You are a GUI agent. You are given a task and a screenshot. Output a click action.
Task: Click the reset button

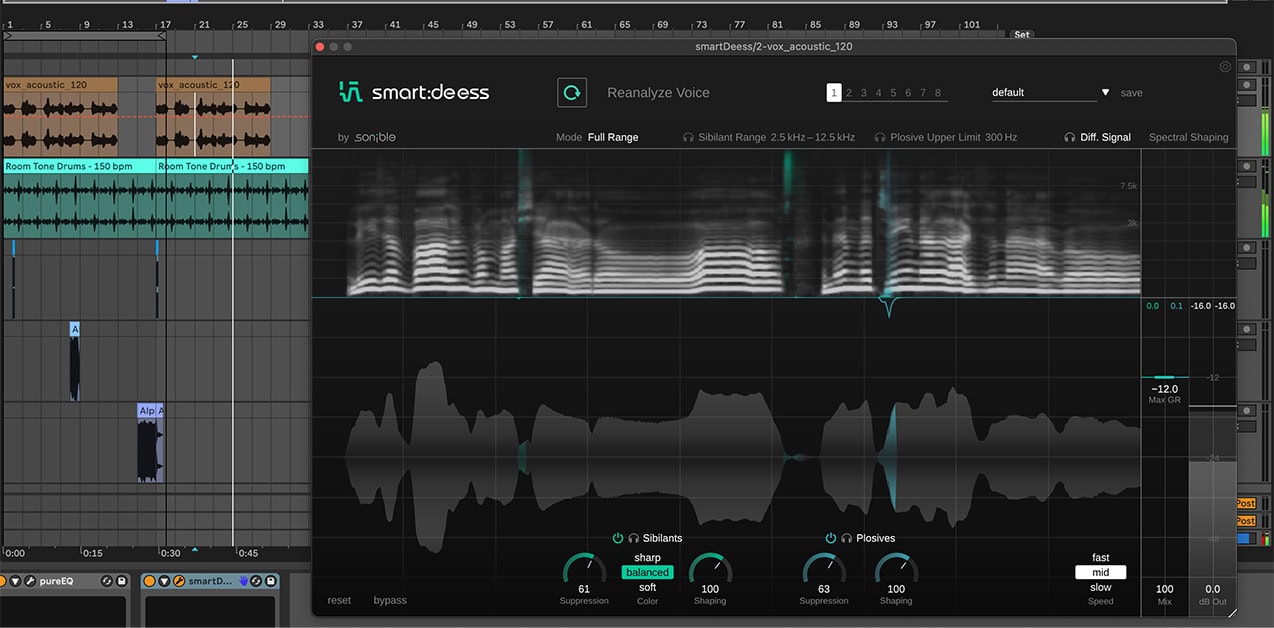point(340,600)
